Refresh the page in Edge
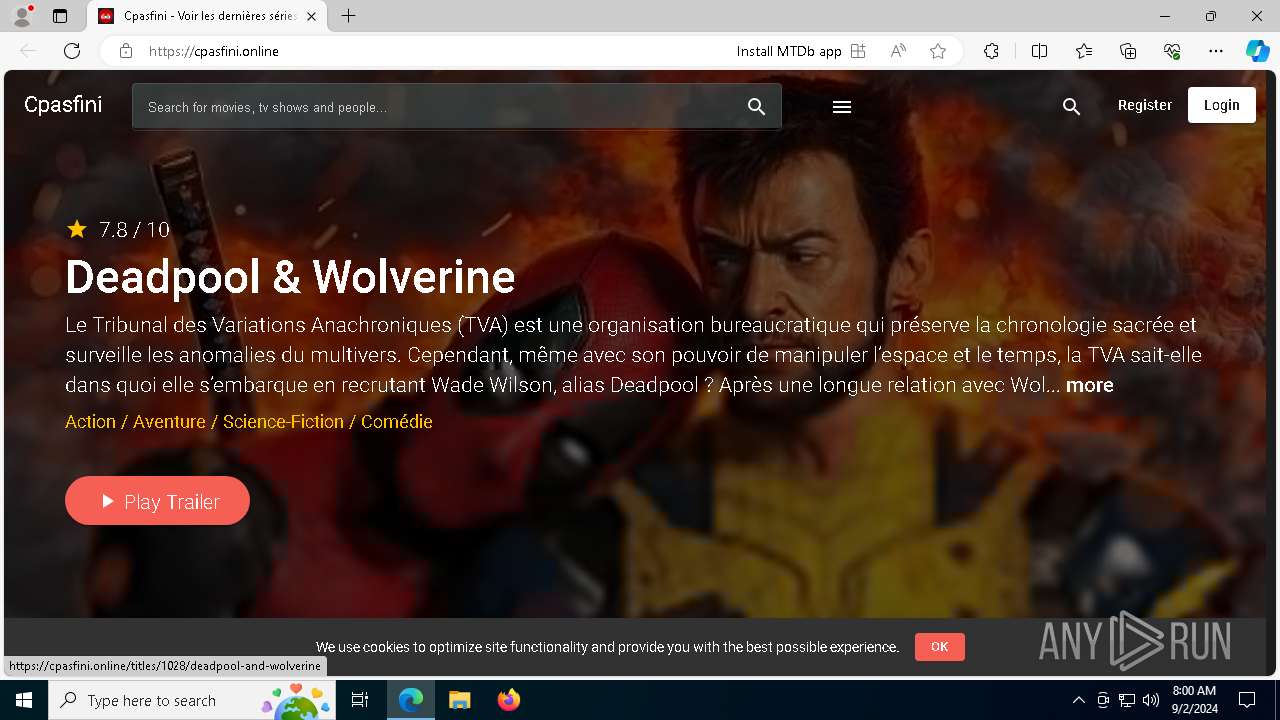The width and height of the screenshot is (1280, 720). tap(72, 51)
